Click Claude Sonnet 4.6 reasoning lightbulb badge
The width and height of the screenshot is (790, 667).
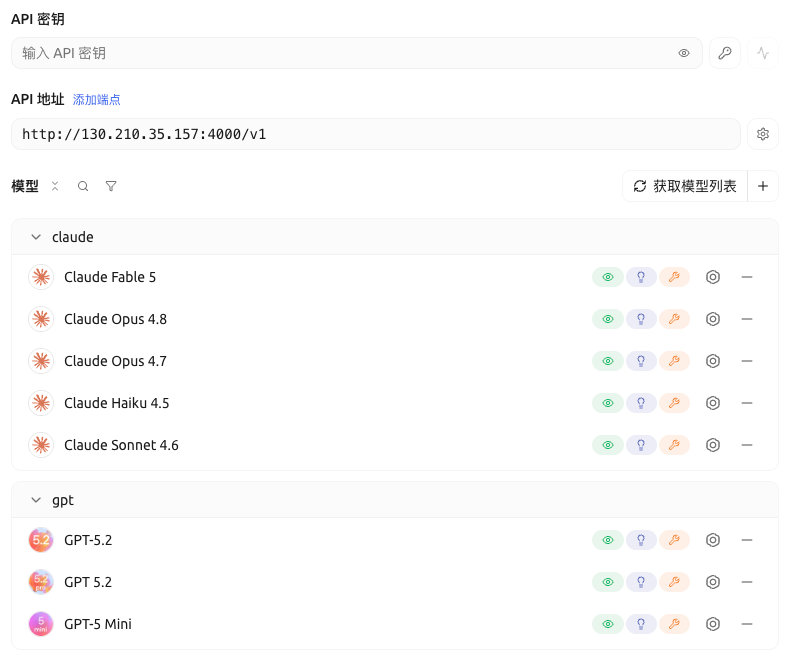pos(641,445)
